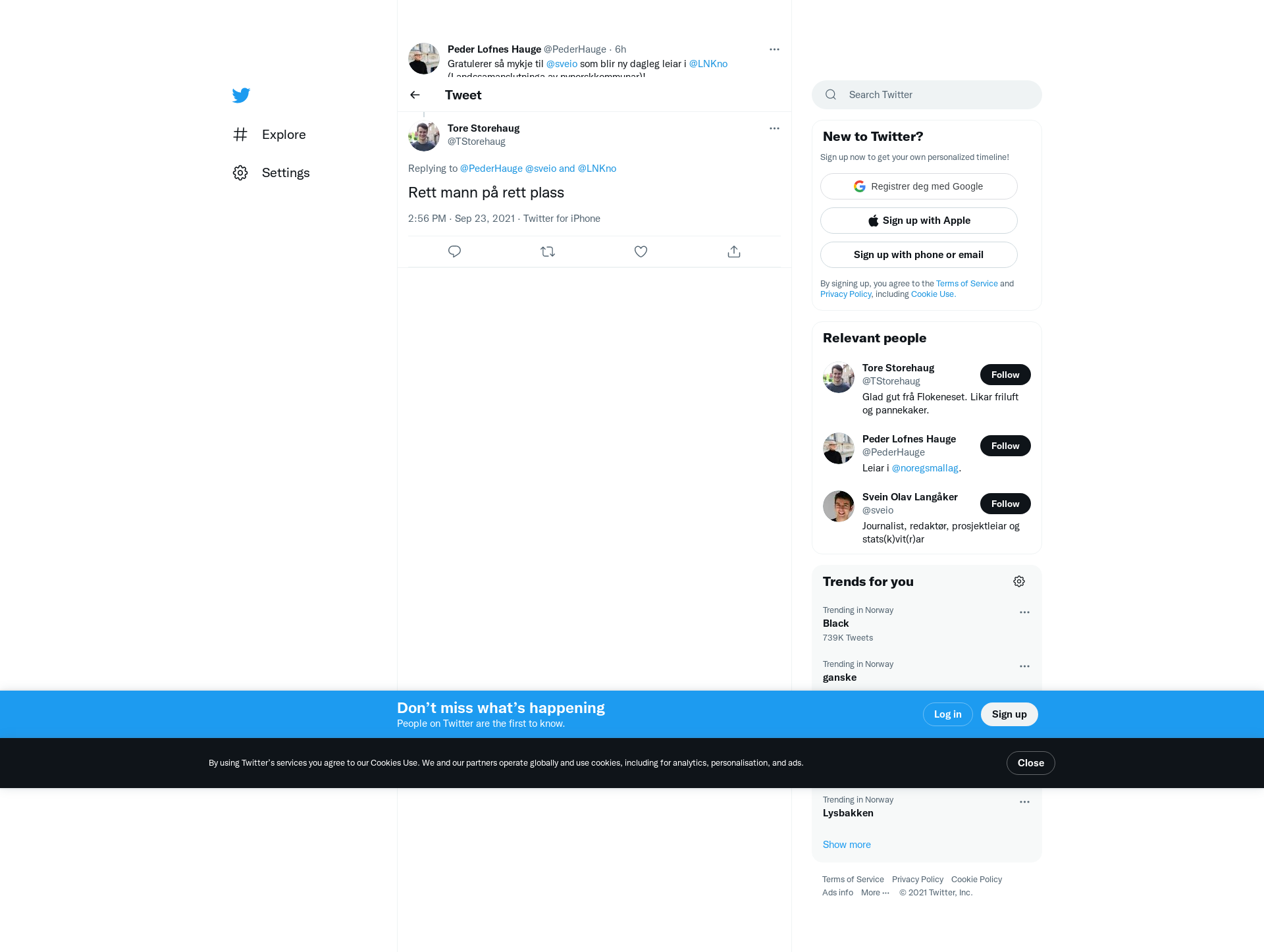Open more options on Tore Storehaug's tweet
Image resolution: width=1264 pixels, height=952 pixels.
[774, 128]
